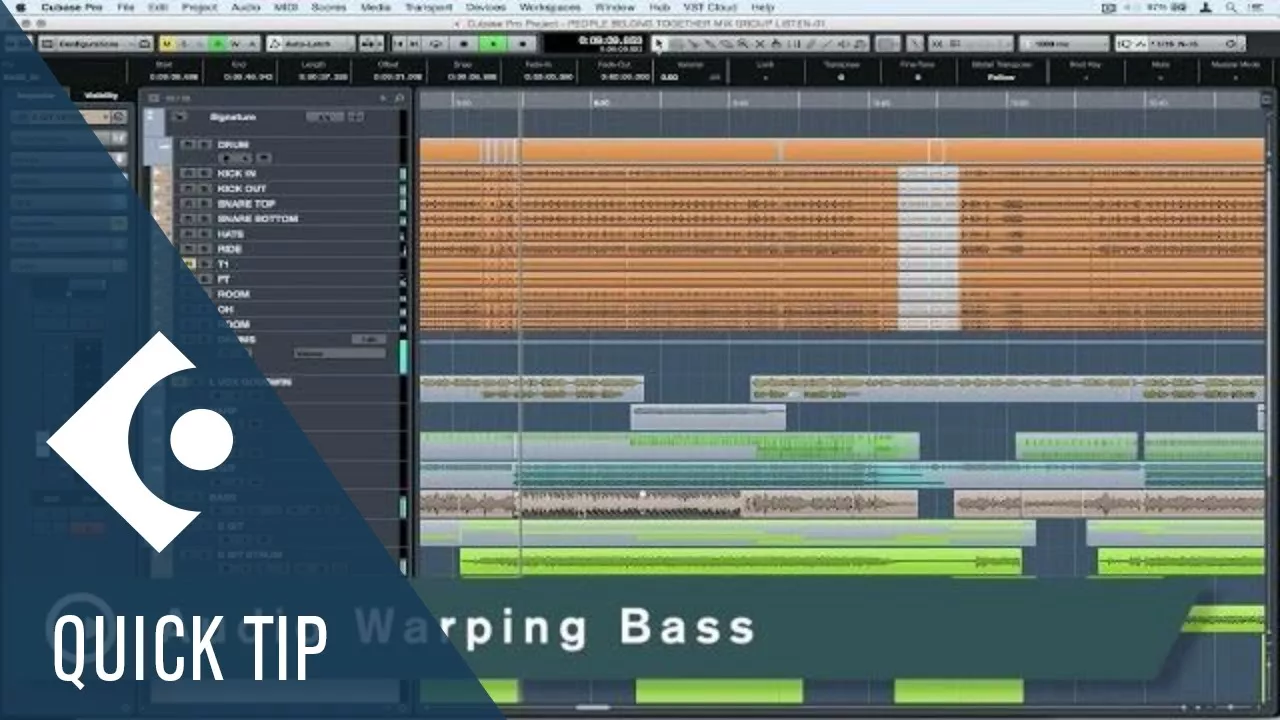Open the File menu
1280x720 pixels.
pyautogui.click(x=125, y=7)
